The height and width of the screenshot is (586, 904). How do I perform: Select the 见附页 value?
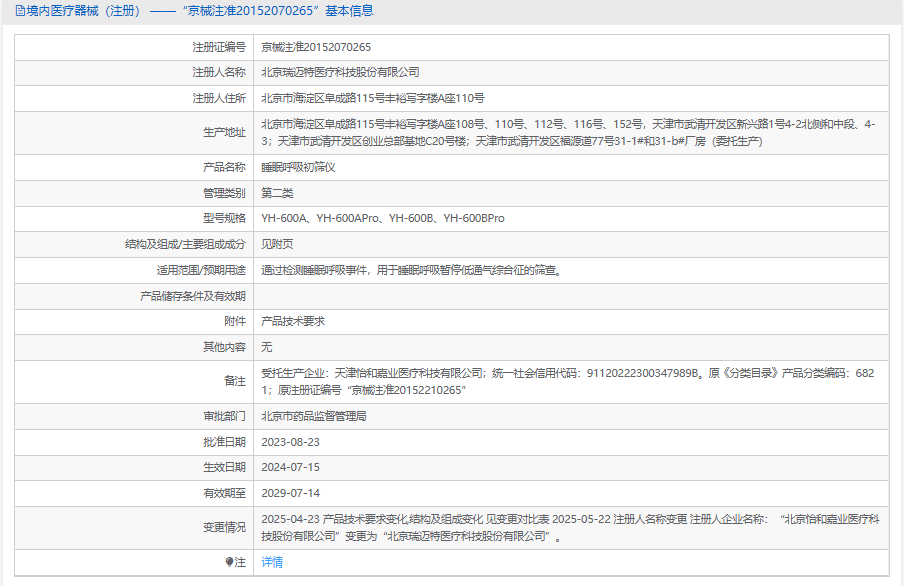(277, 245)
